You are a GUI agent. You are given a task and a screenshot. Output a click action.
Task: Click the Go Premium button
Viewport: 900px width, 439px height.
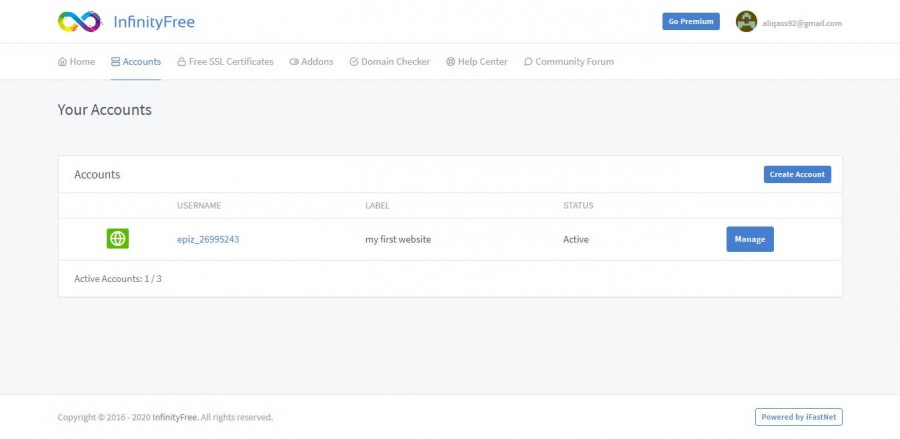(690, 22)
